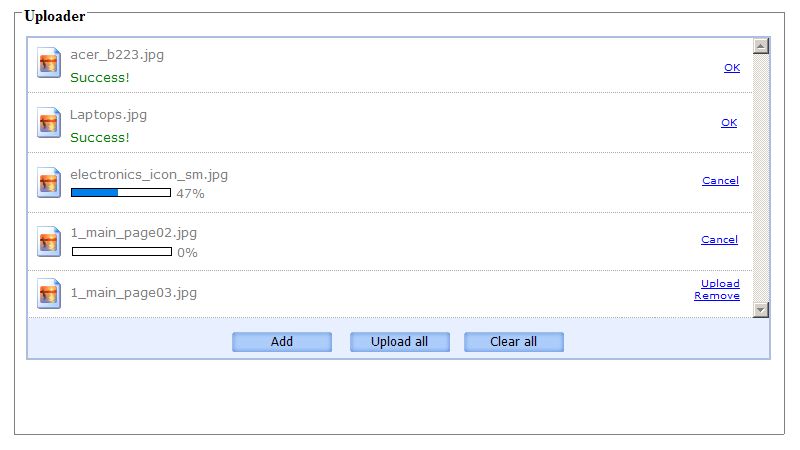
Task: Click the vertical scrollbar track
Action: point(761,178)
